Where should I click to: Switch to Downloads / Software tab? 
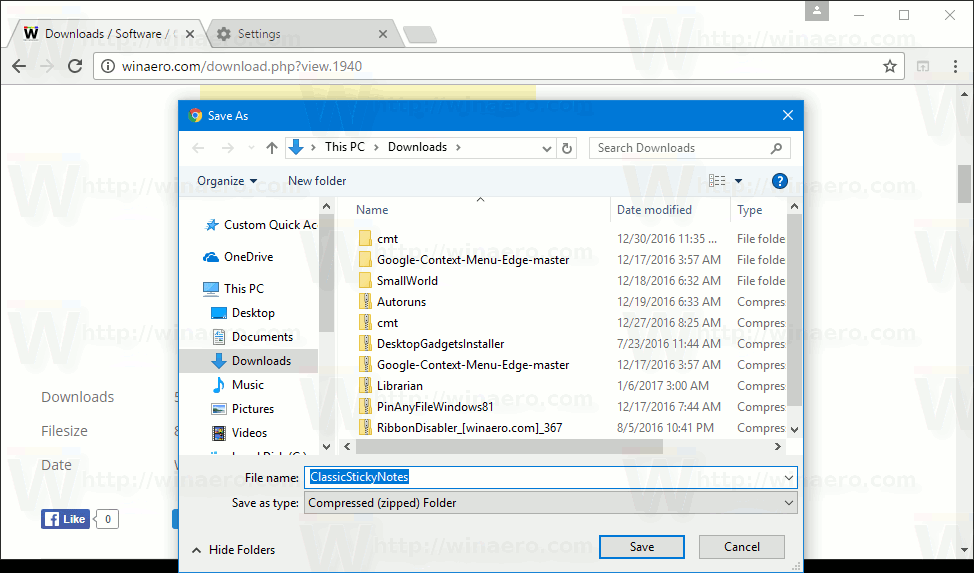(109, 34)
